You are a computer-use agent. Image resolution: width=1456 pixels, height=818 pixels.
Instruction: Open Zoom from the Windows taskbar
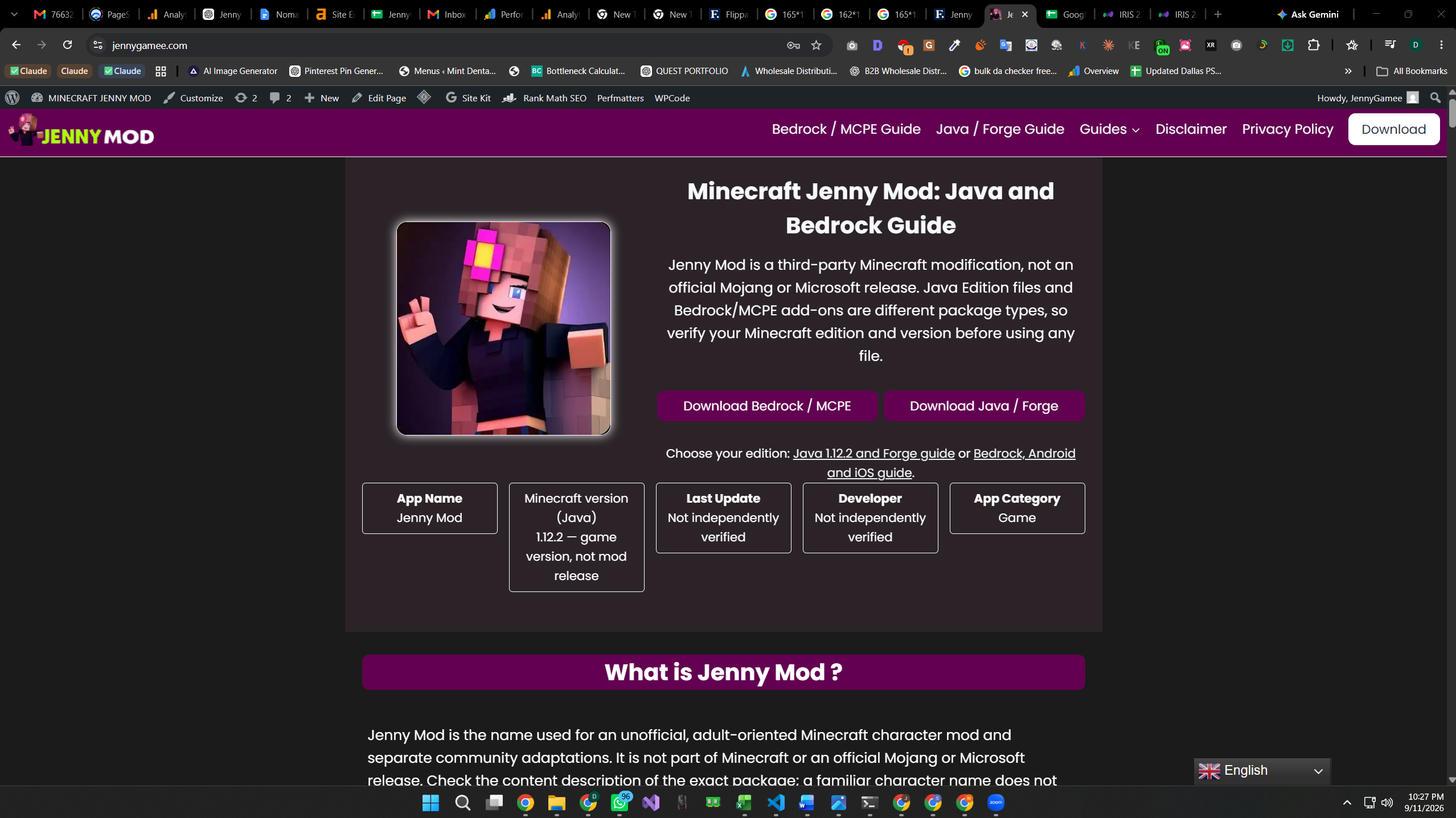996,803
